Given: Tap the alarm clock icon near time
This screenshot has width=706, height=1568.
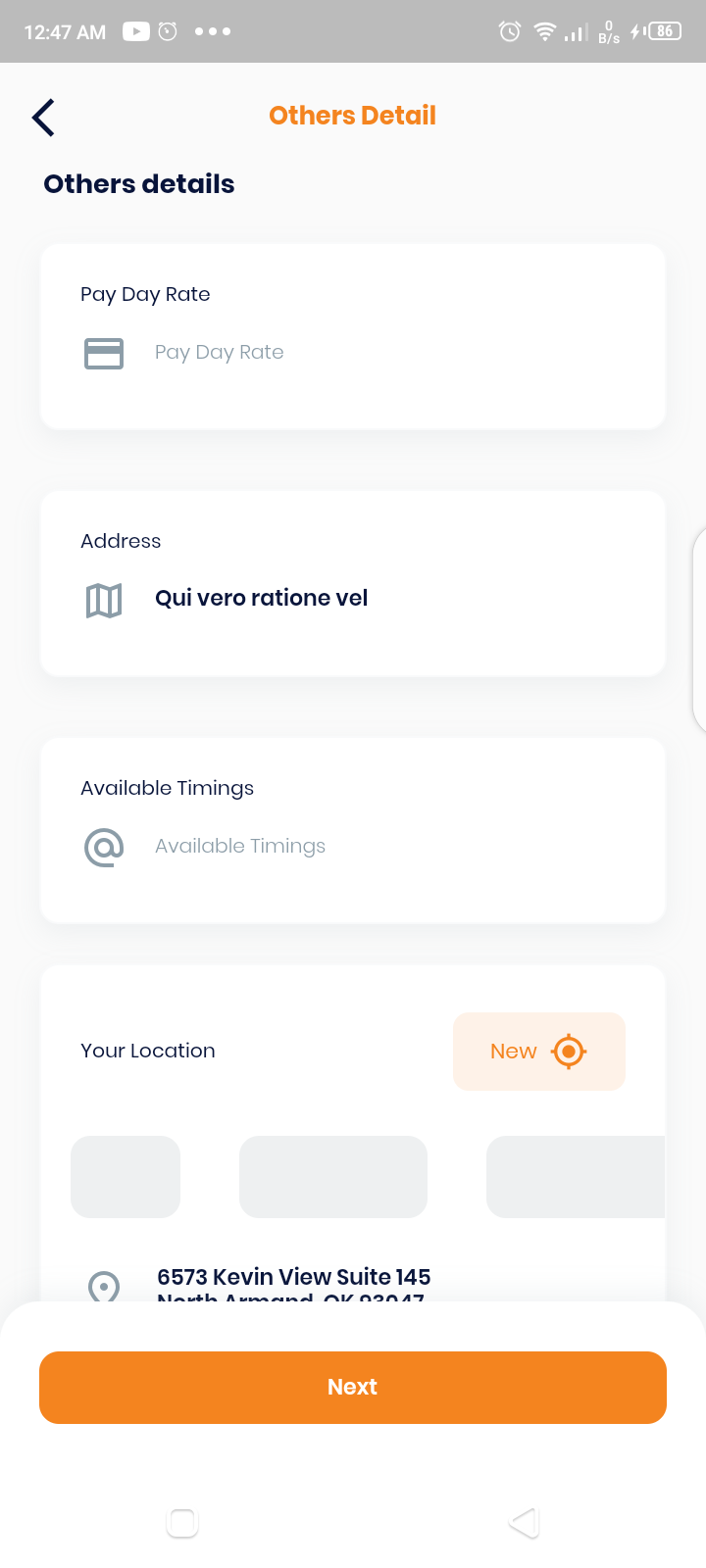Looking at the screenshot, I should pos(168,31).
